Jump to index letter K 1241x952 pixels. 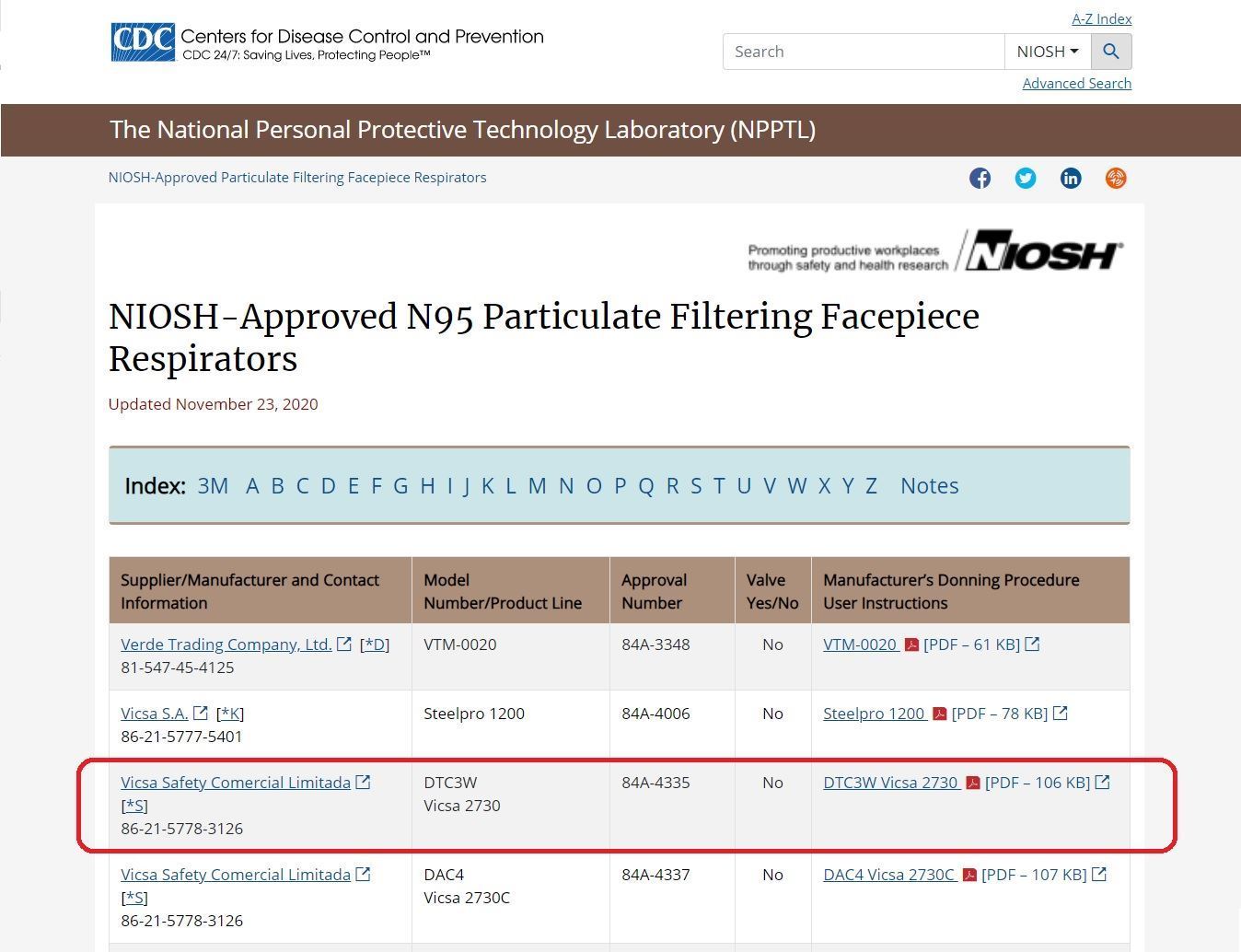coord(488,486)
